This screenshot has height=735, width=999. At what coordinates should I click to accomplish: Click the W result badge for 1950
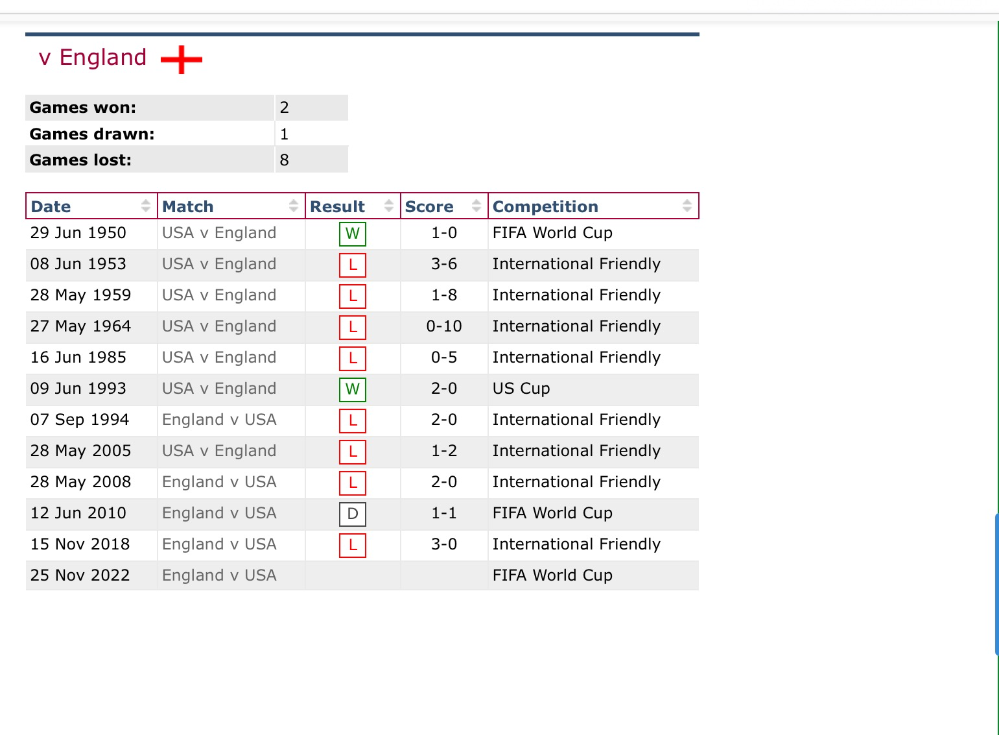tap(352, 234)
